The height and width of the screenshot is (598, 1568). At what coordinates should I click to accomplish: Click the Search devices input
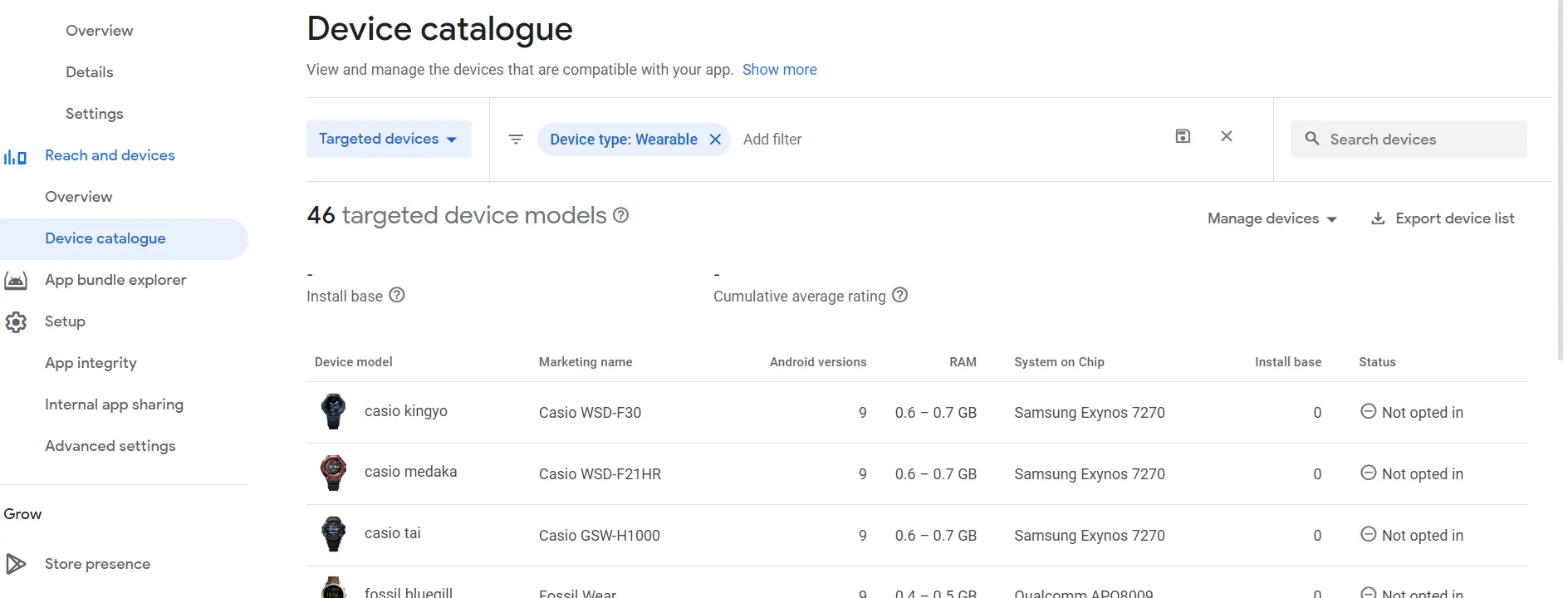[x=1409, y=140]
